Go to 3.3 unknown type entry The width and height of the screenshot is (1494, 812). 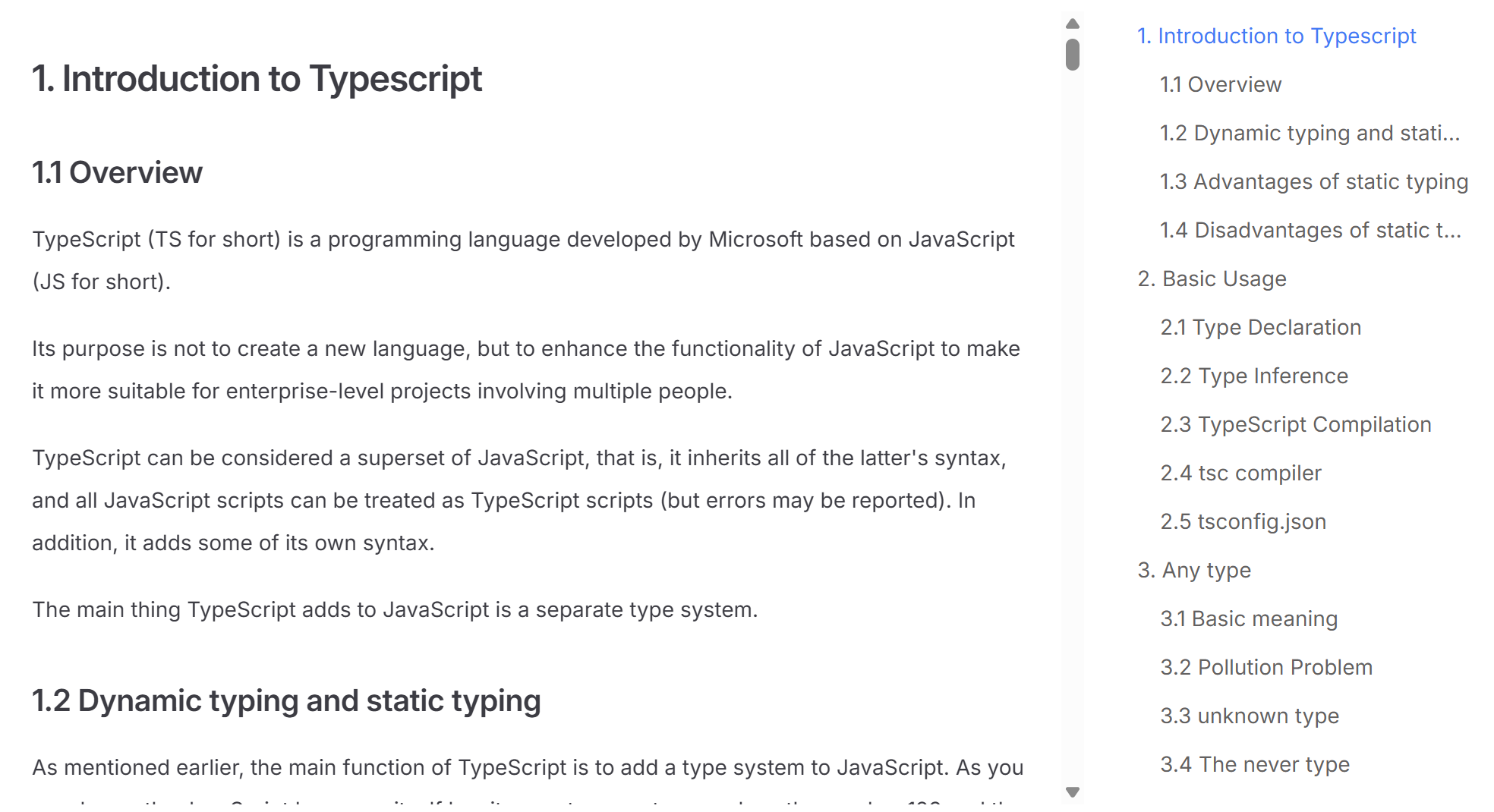click(x=1250, y=716)
